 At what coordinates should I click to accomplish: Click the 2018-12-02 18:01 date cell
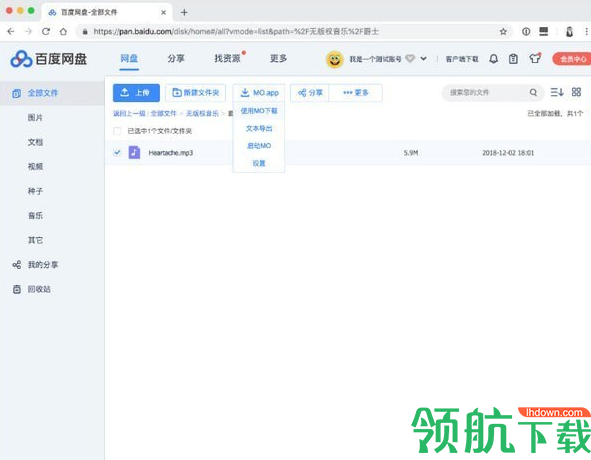point(508,153)
